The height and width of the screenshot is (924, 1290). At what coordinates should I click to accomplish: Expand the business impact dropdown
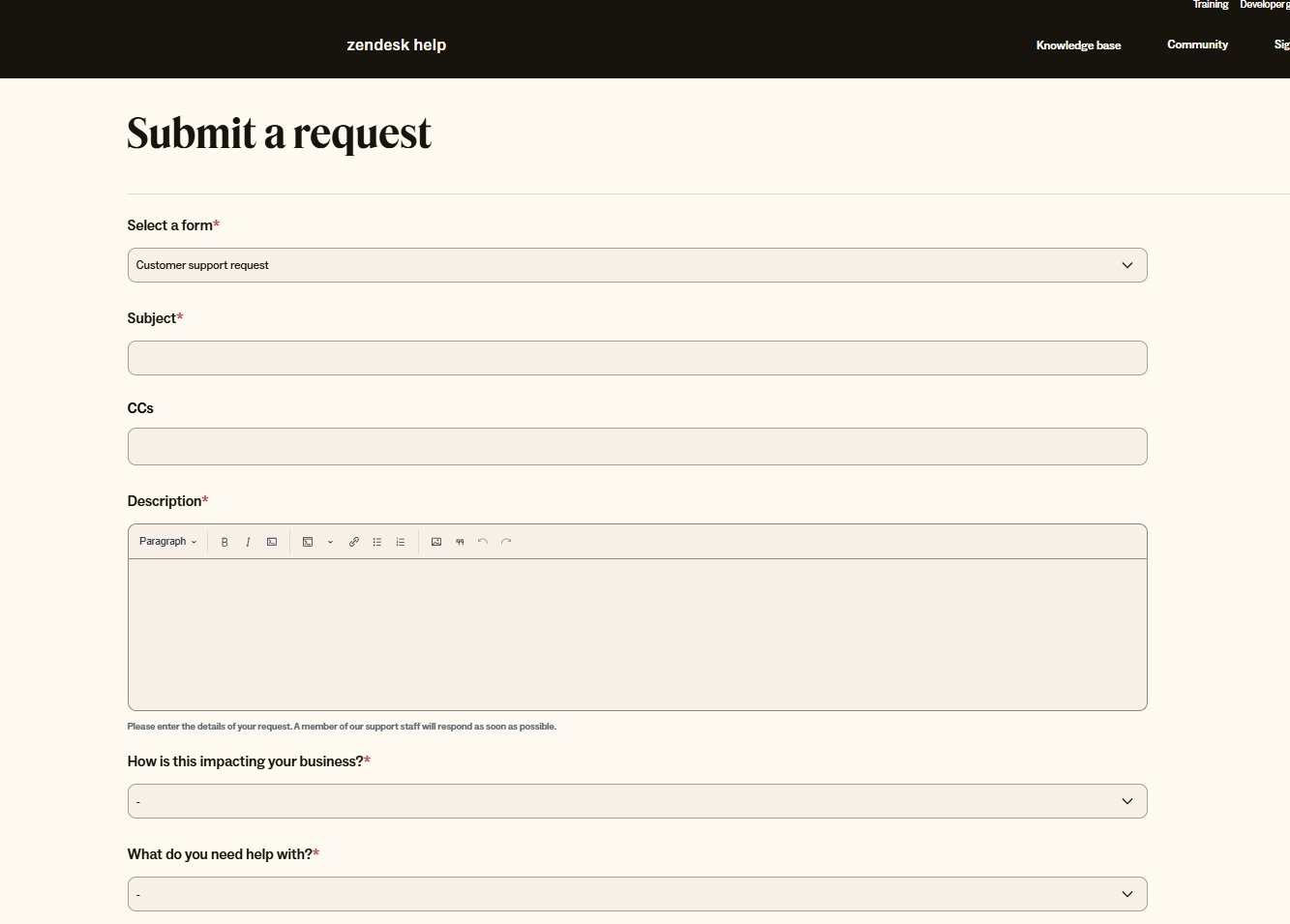tap(637, 801)
